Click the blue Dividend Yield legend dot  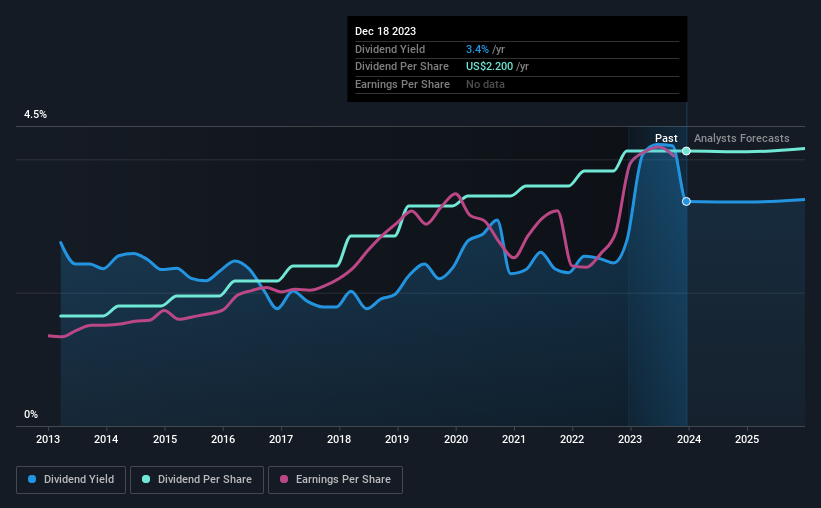coord(32,479)
